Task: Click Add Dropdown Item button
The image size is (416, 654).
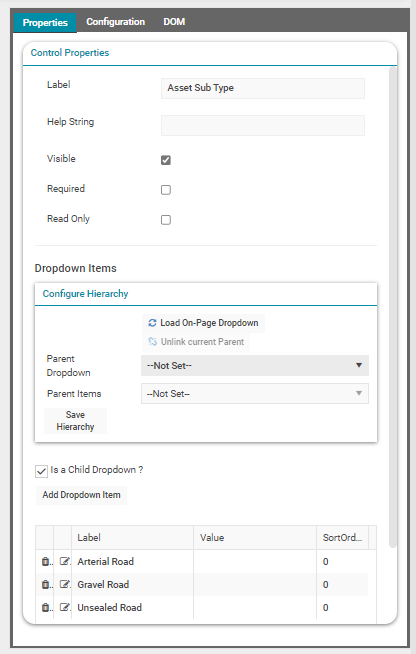Action: pos(81,495)
